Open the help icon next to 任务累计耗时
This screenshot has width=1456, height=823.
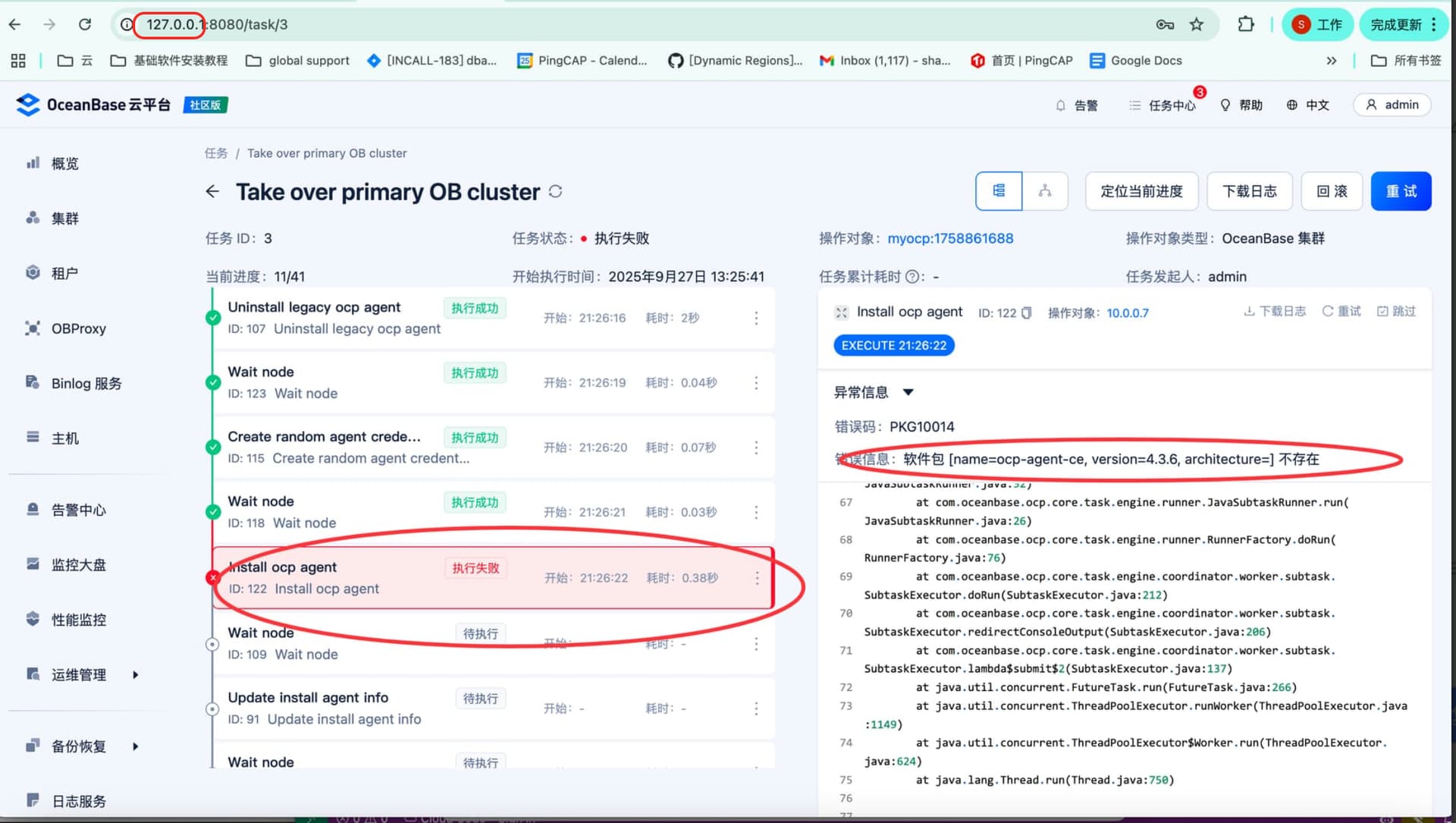click(x=912, y=277)
